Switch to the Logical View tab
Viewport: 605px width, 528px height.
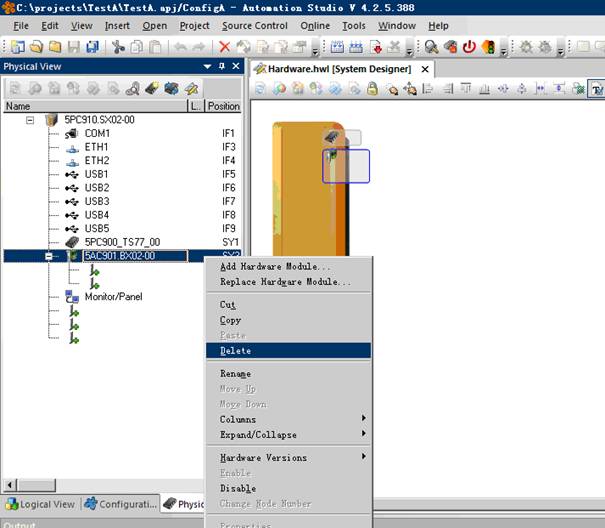(41, 504)
